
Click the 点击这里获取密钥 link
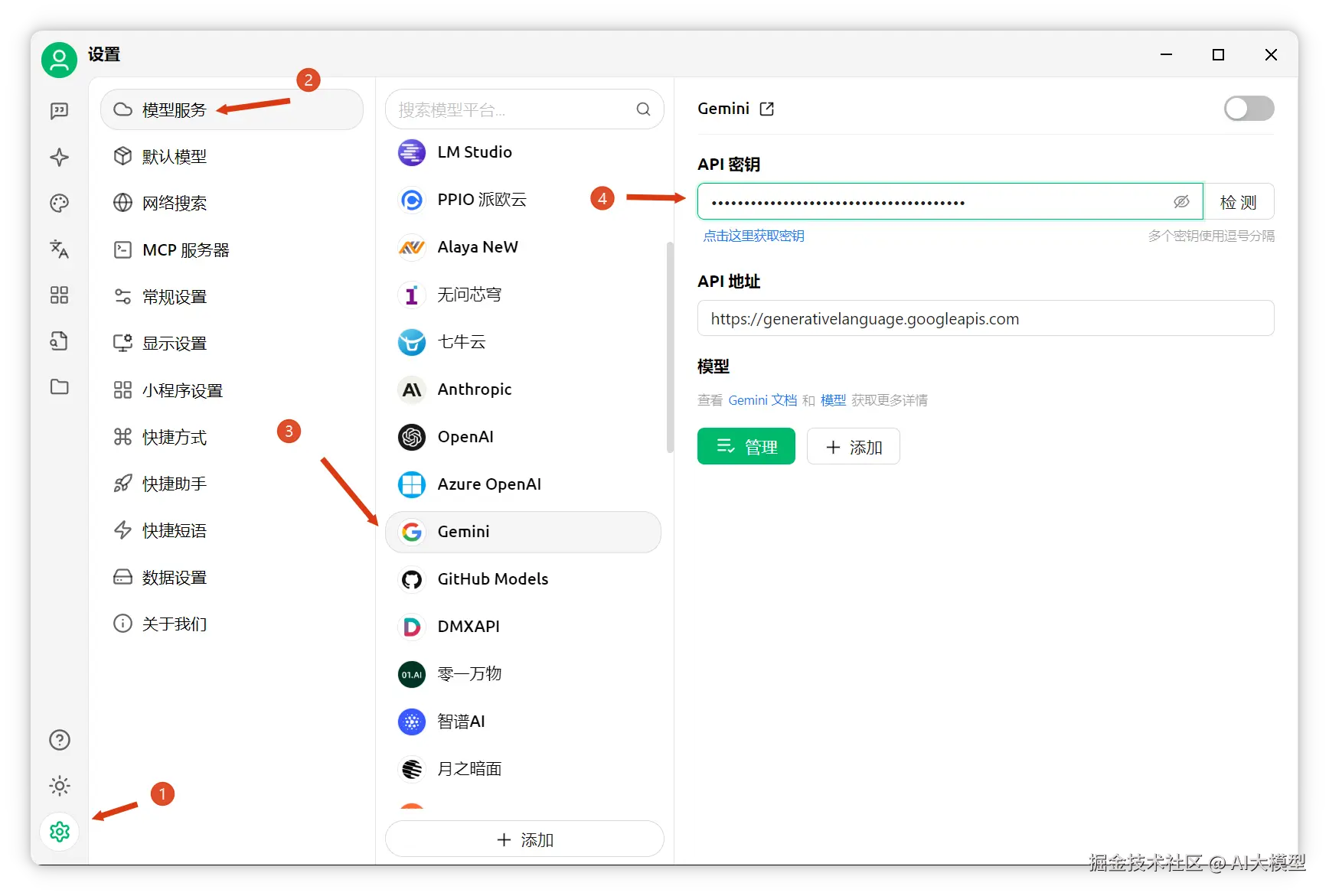(753, 236)
